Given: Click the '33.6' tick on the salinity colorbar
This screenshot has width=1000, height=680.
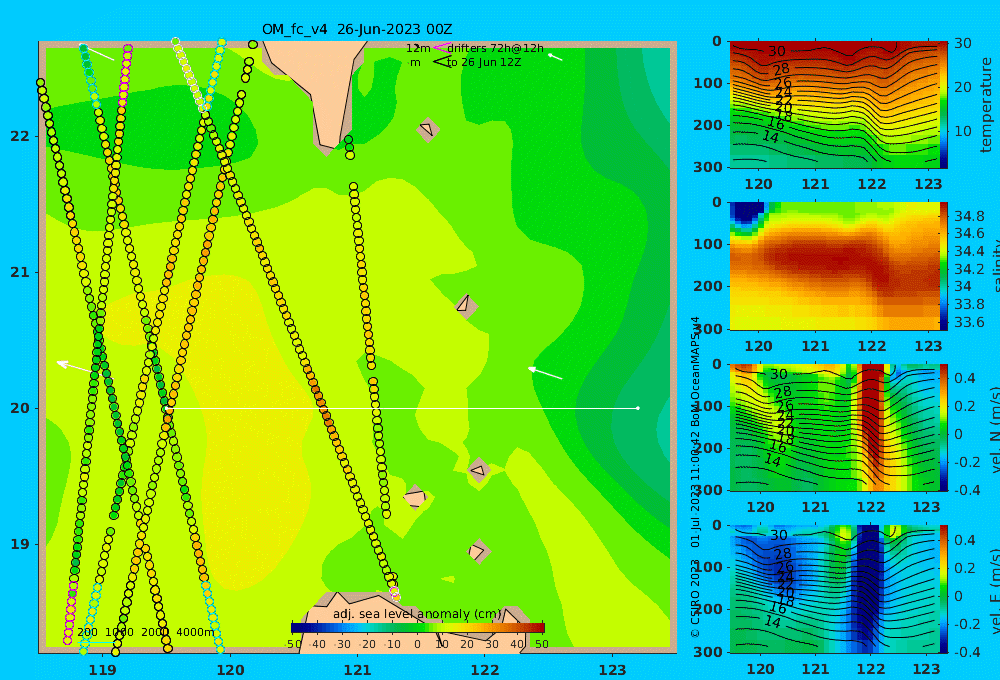Looking at the screenshot, I should [969, 322].
